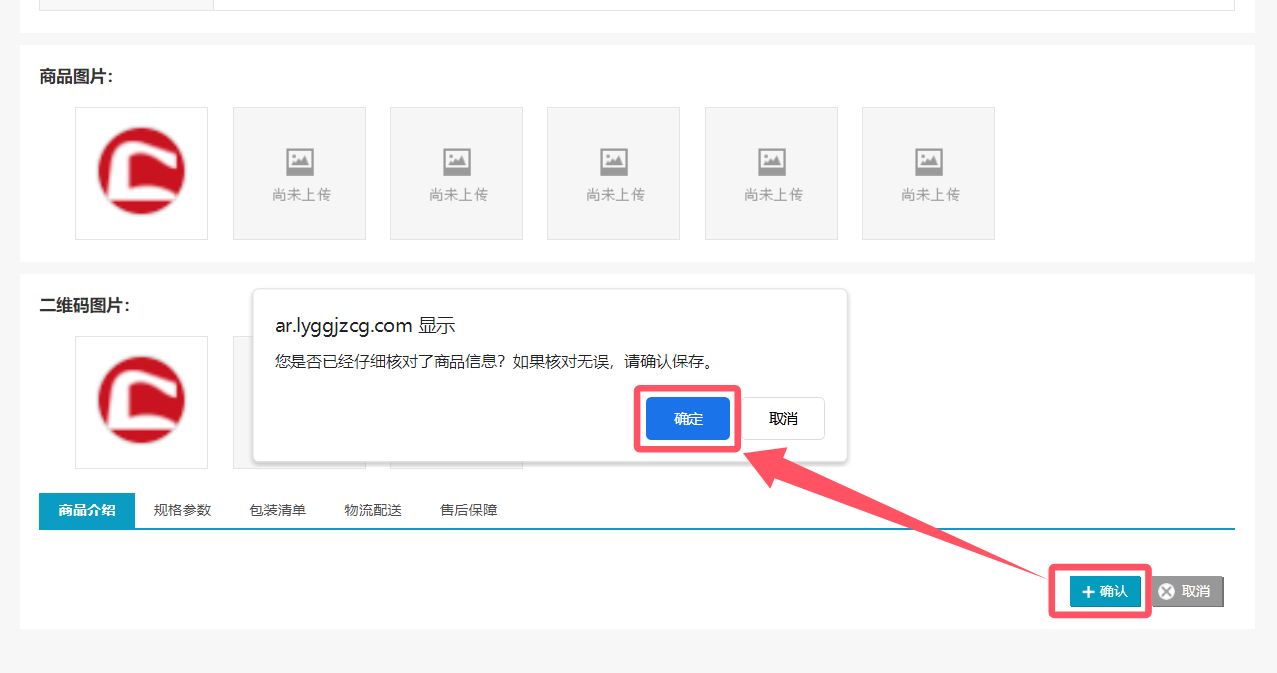
Task: Click the plus icon on the 确认 button
Action: point(1088,592)
